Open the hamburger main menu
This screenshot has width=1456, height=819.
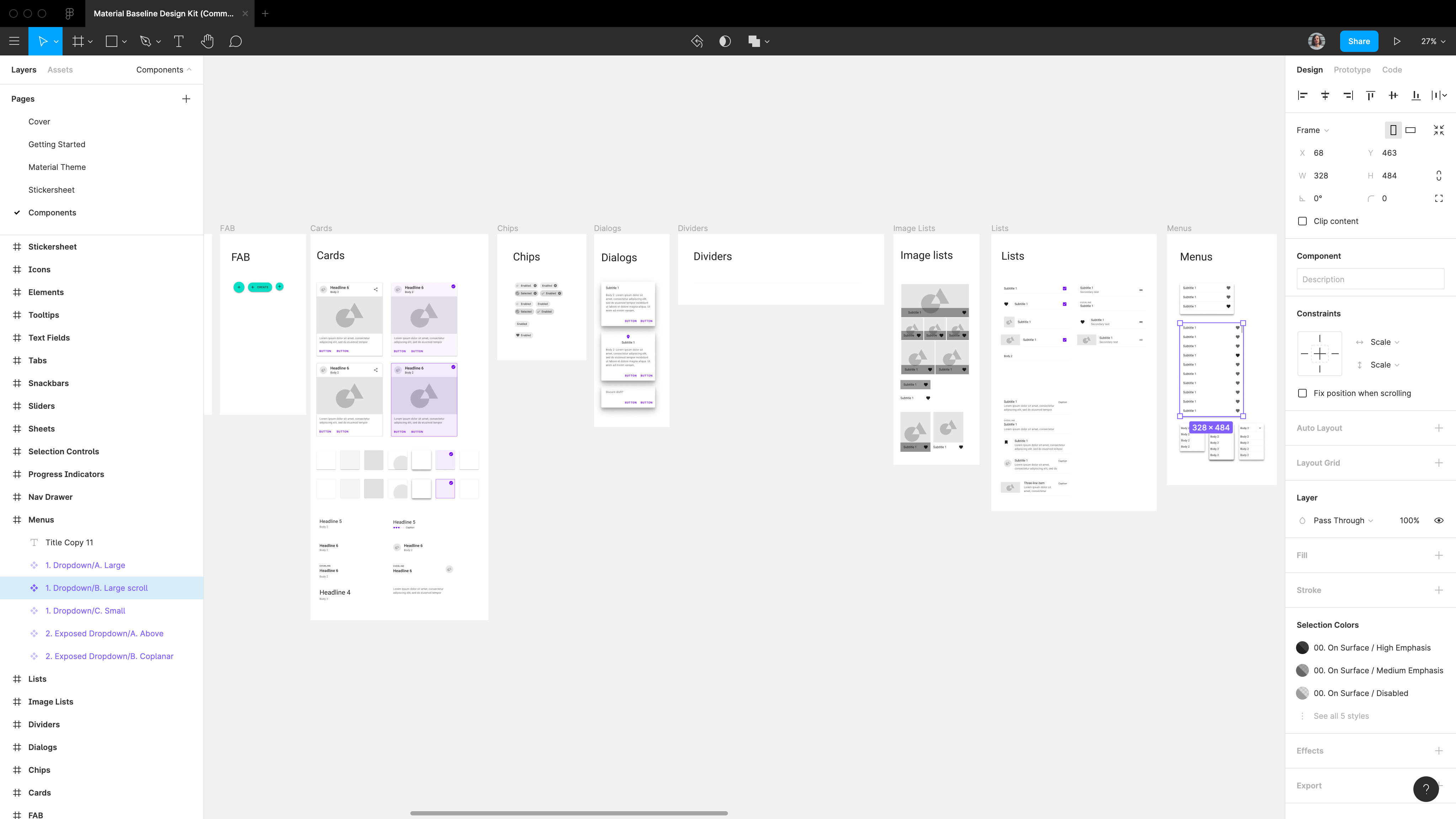point(14,41)
